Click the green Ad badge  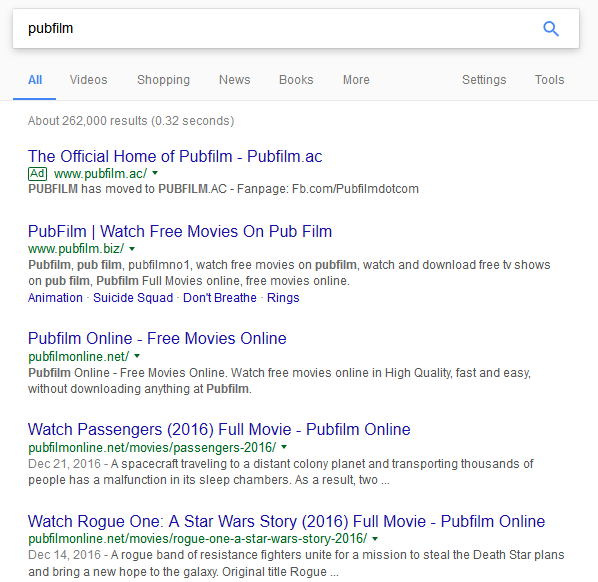coord(37,174)
